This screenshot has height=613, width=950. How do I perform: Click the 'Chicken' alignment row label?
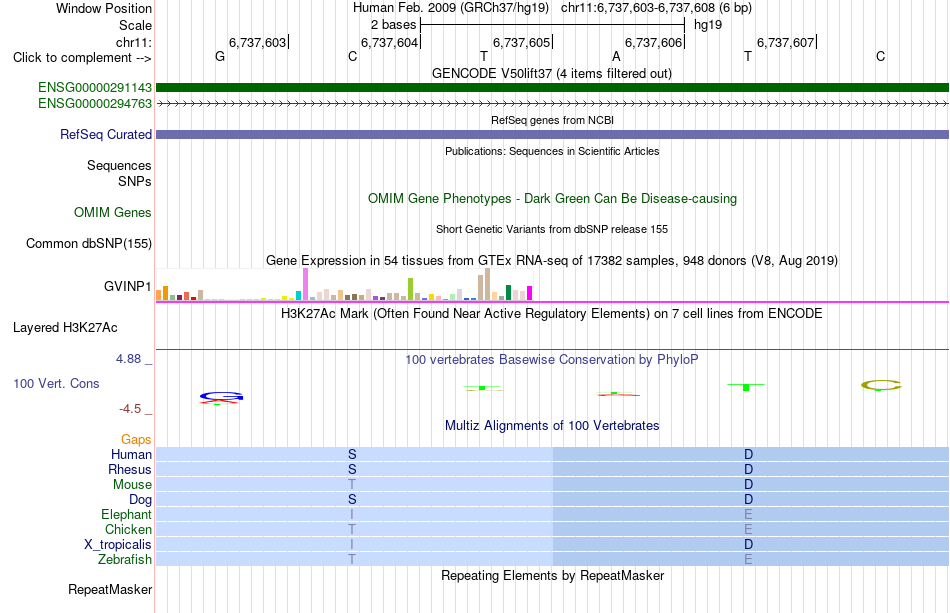128,529
